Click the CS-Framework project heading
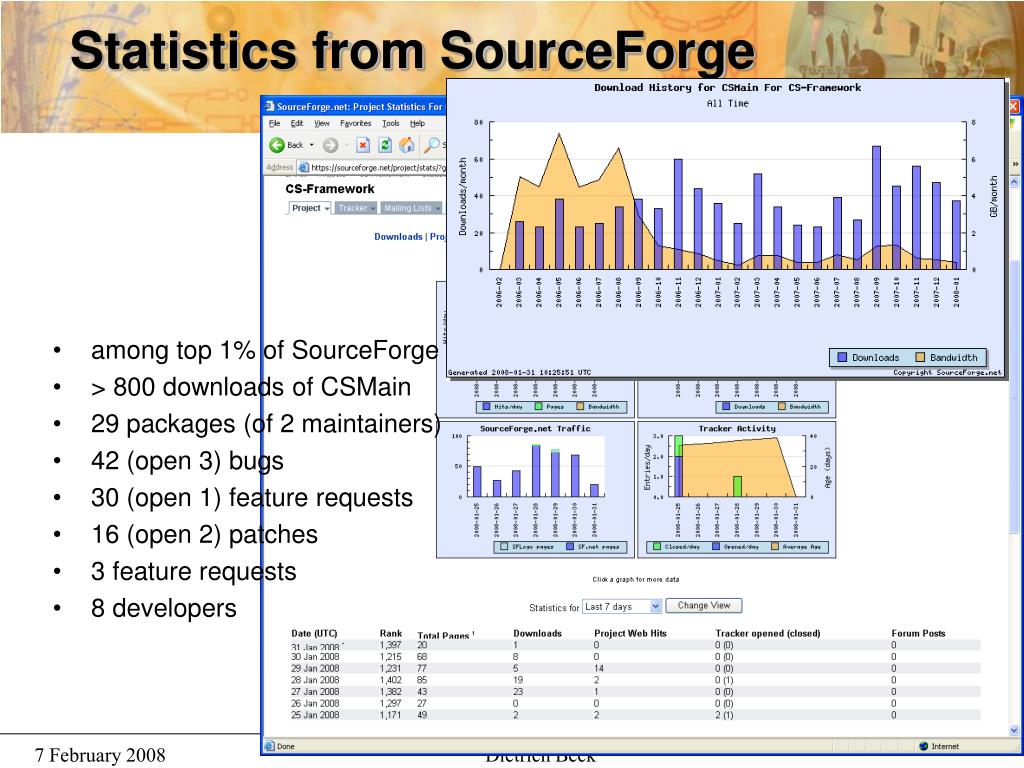The image size is (1024, 768). tap(330, 189)
